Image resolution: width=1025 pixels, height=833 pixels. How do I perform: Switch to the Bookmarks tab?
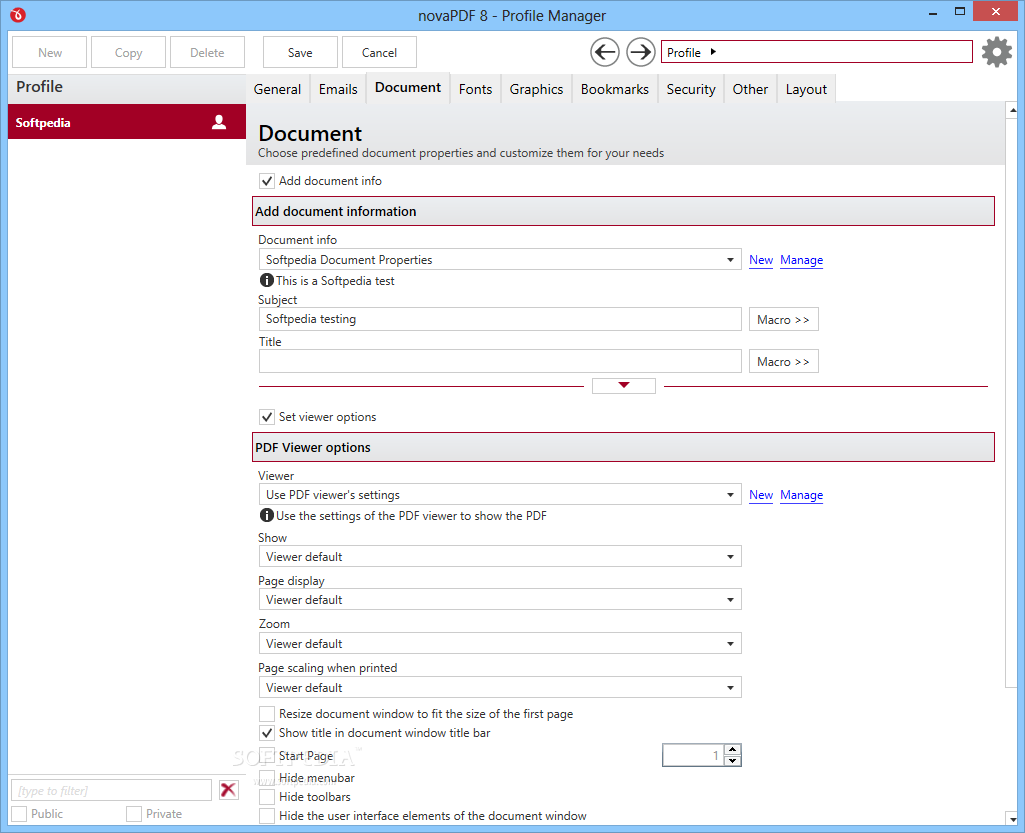pos(614,89)
